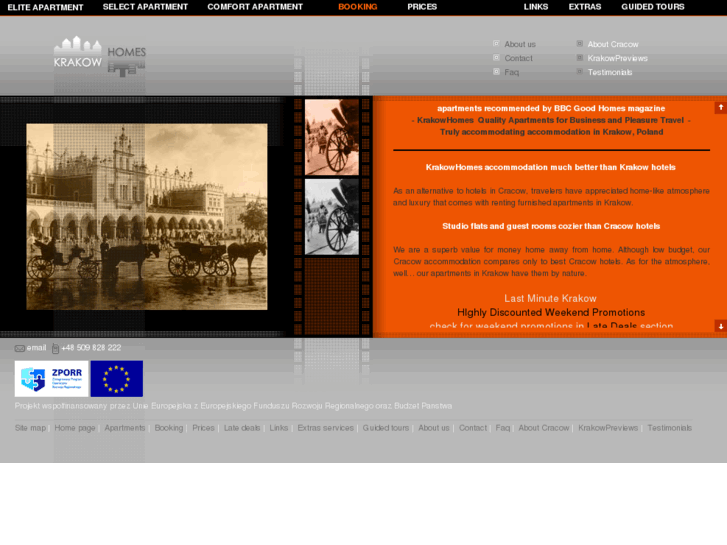Open the Links menu item
Viewport: 727px width, 545px height.
pyautogui.click(x=536, y=7)
